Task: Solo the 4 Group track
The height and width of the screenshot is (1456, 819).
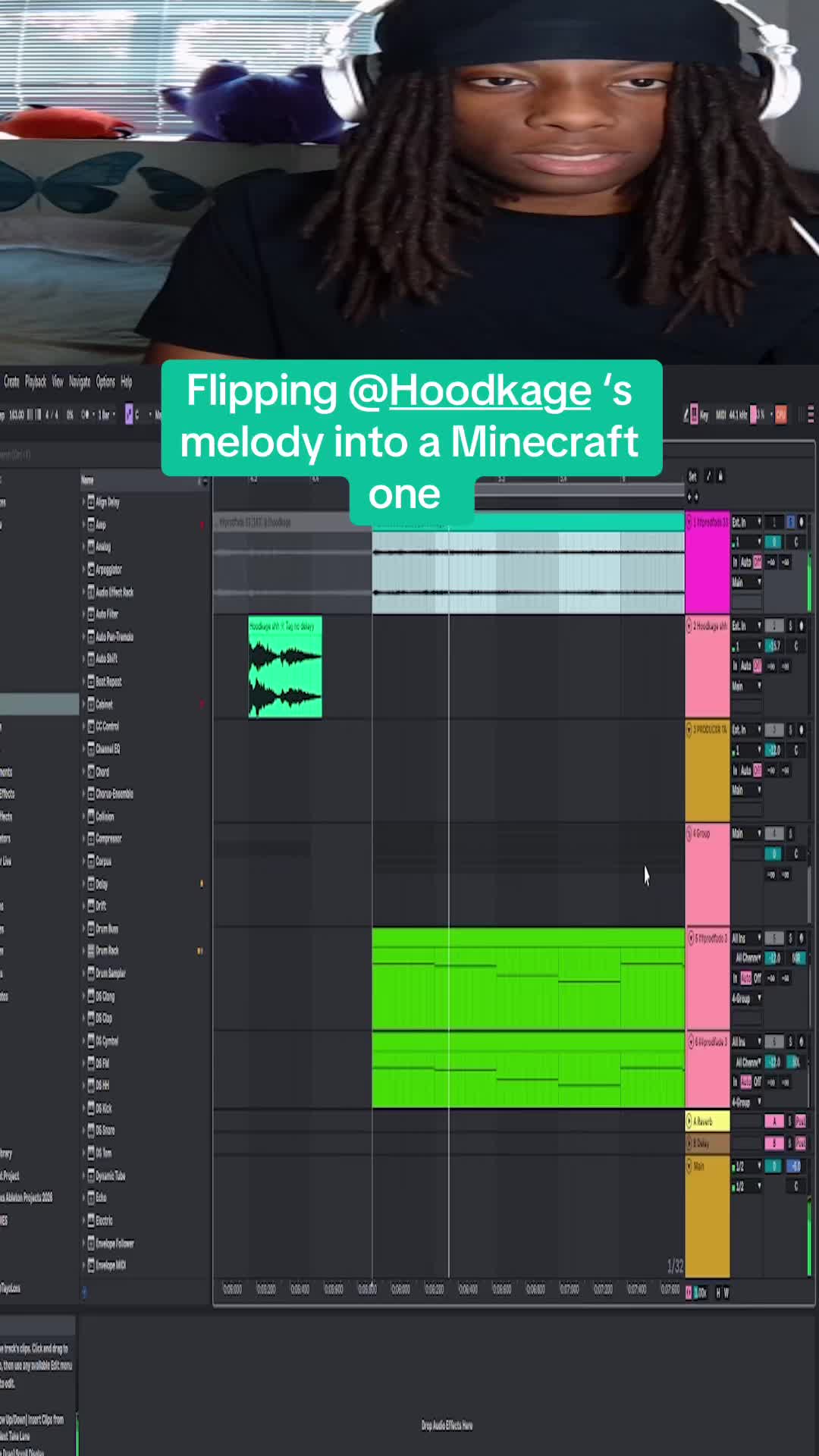Action: [791, 834]
